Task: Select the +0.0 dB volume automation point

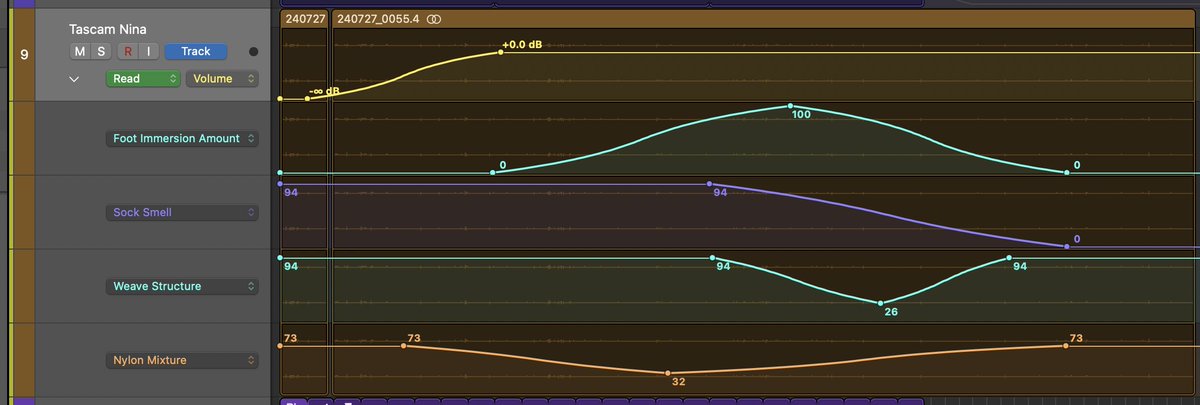Action: (501, 51)
